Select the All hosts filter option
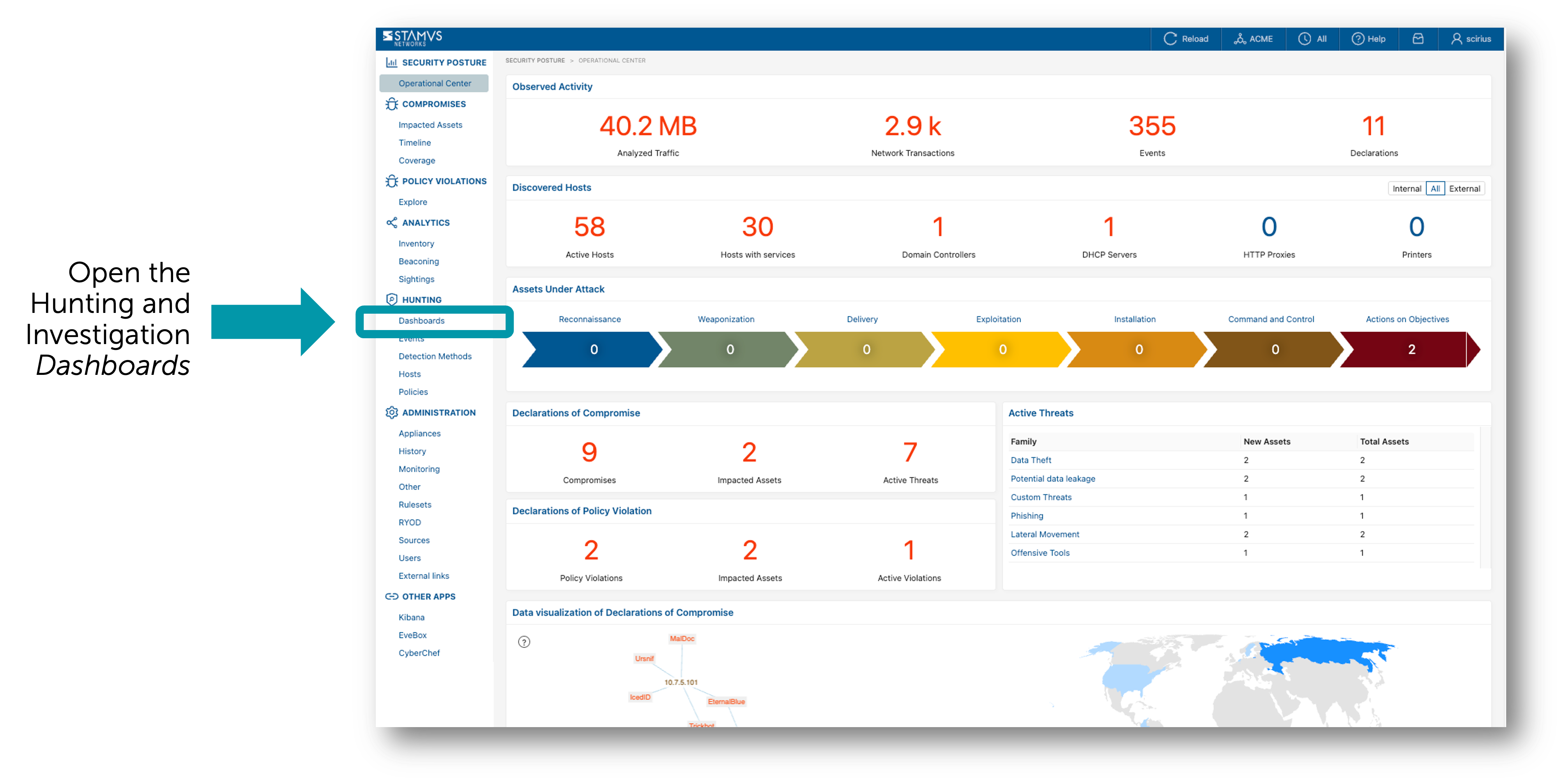This screenshot has width=1563, height=784. pyautogui.click(x=1435, y=189)
